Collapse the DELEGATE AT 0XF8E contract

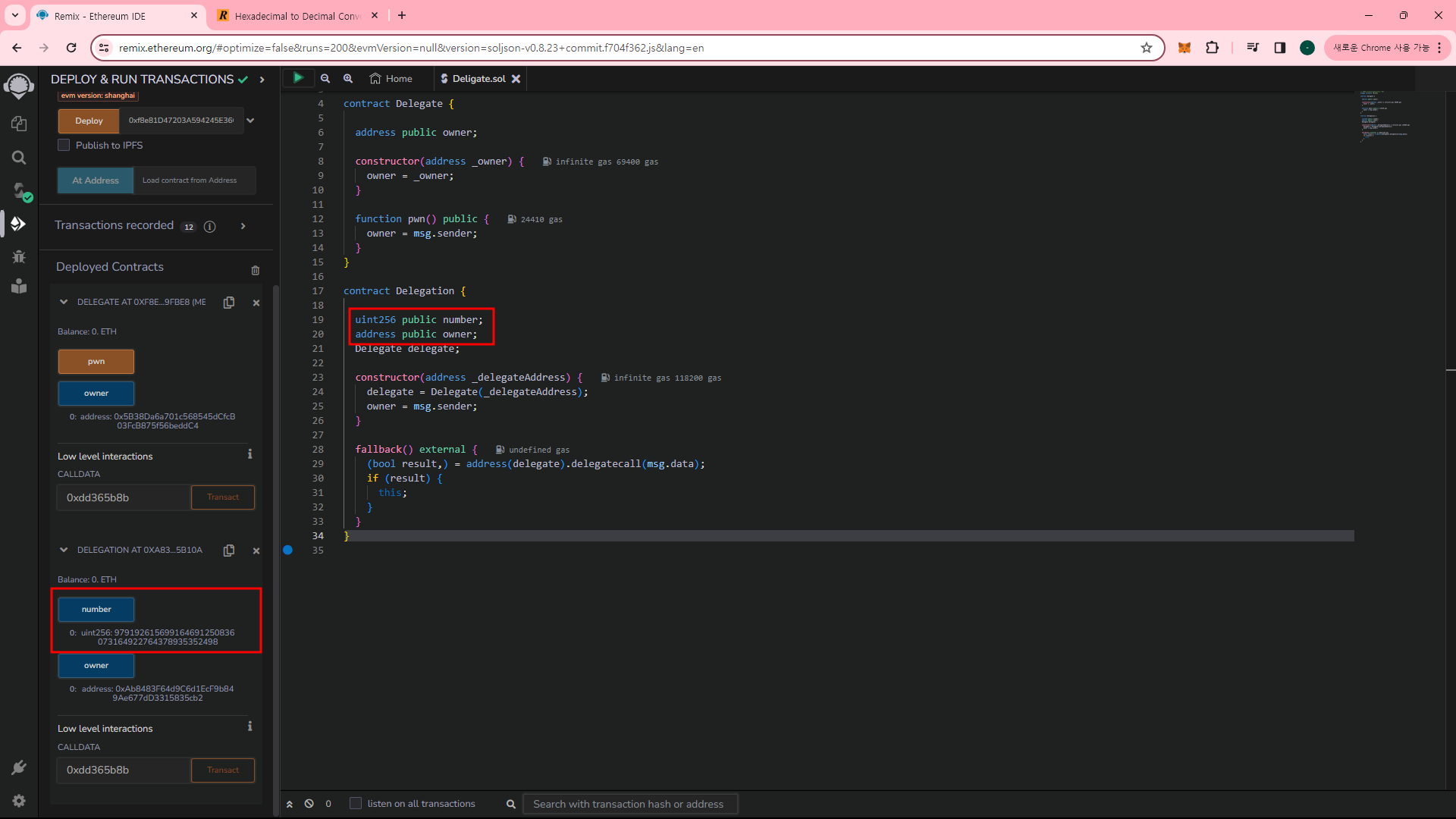[x=64, y=302]
